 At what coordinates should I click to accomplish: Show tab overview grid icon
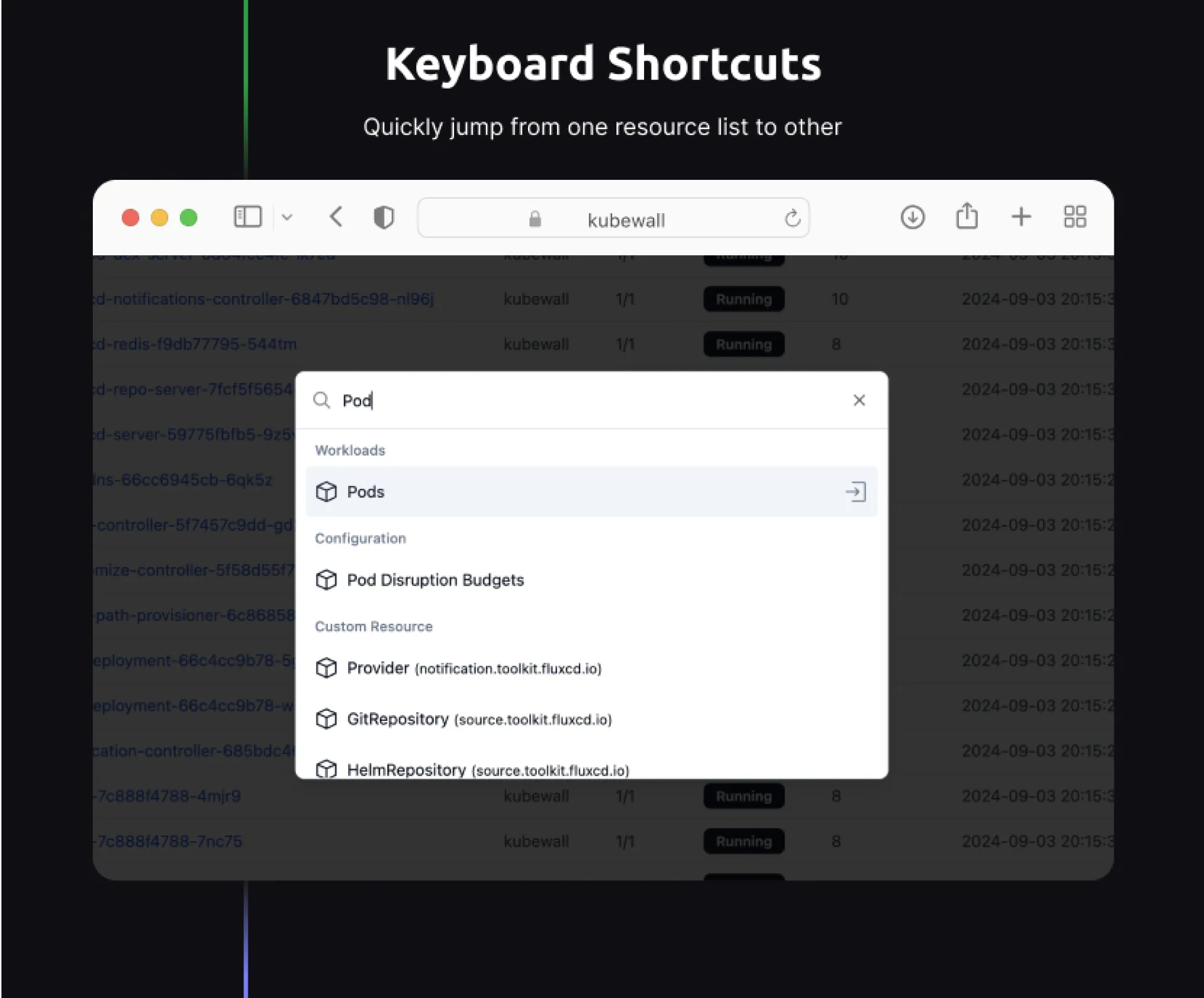[x=1075, y=217]
